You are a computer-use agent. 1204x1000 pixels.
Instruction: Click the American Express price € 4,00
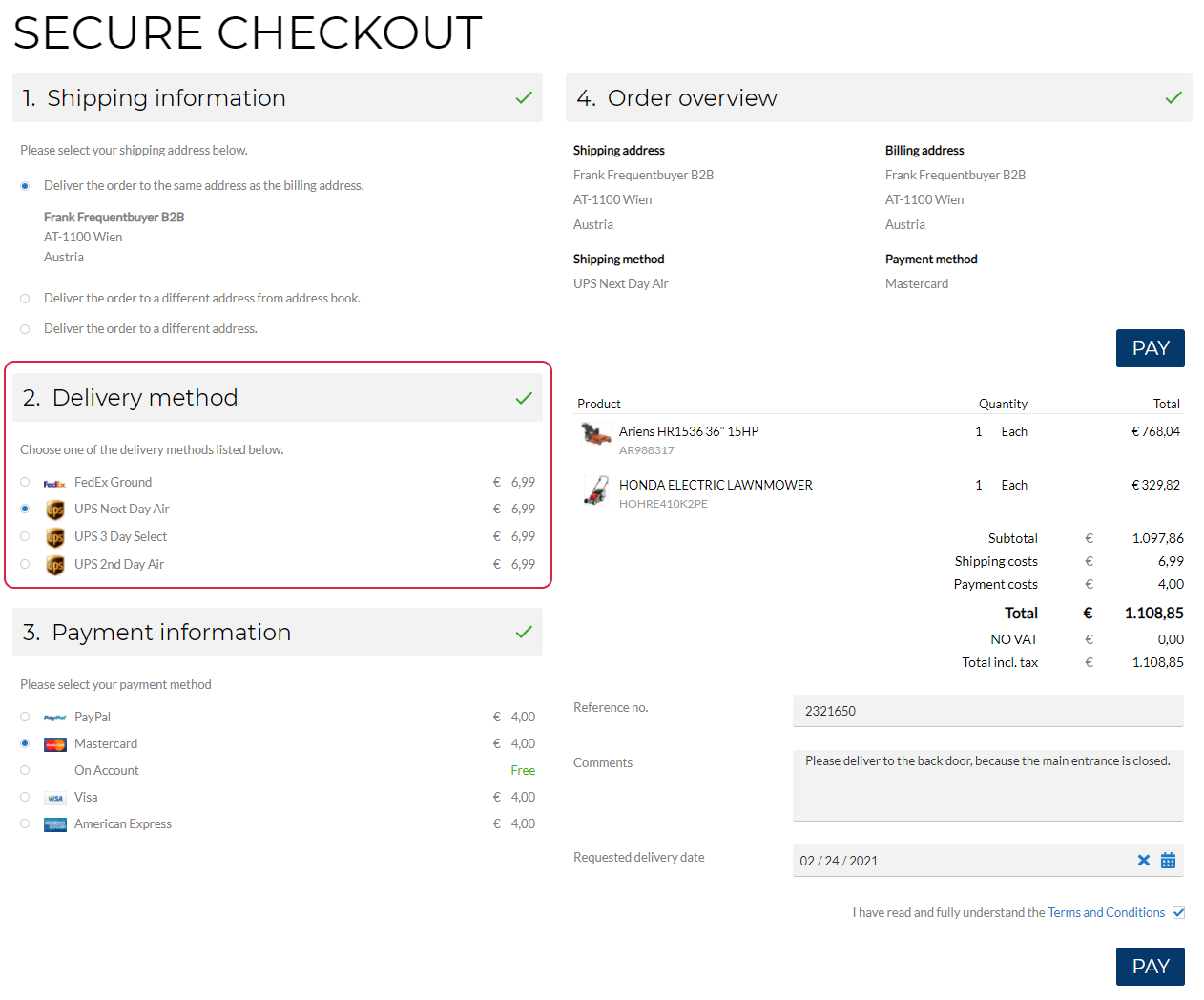pyautogui.click(x=514, y=824)
